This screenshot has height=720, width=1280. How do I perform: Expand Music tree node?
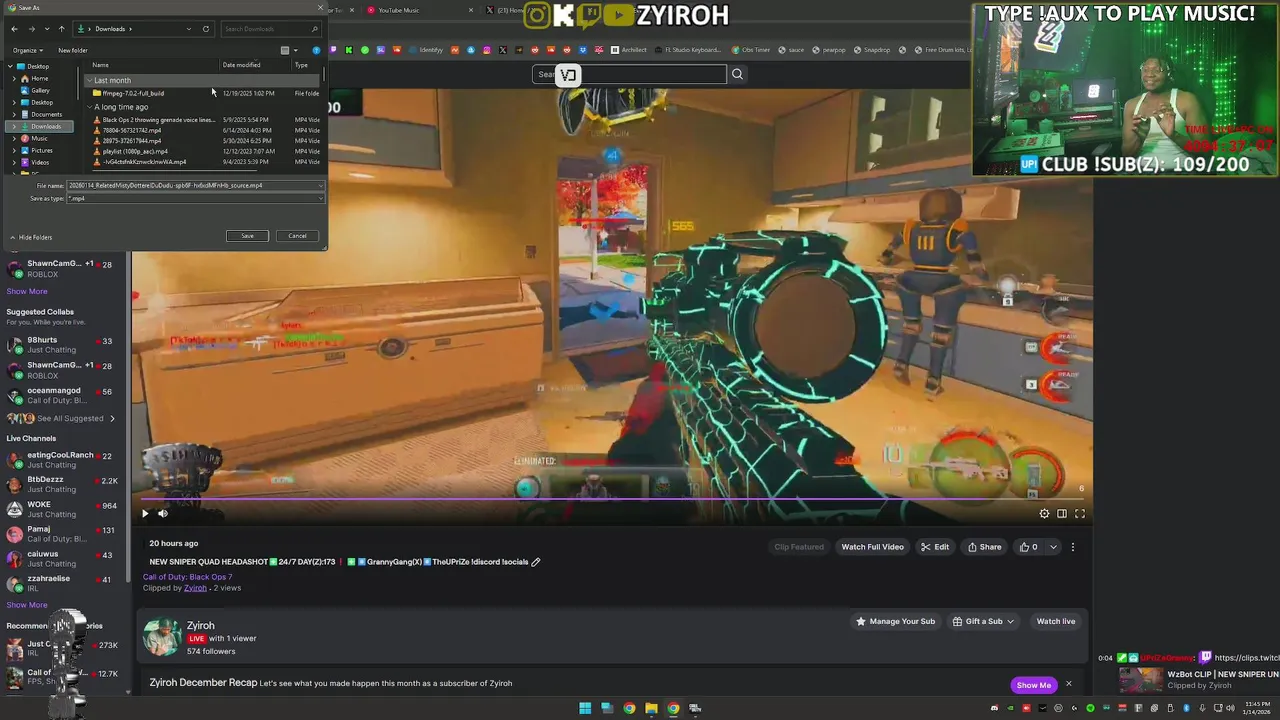pos(14,139)
